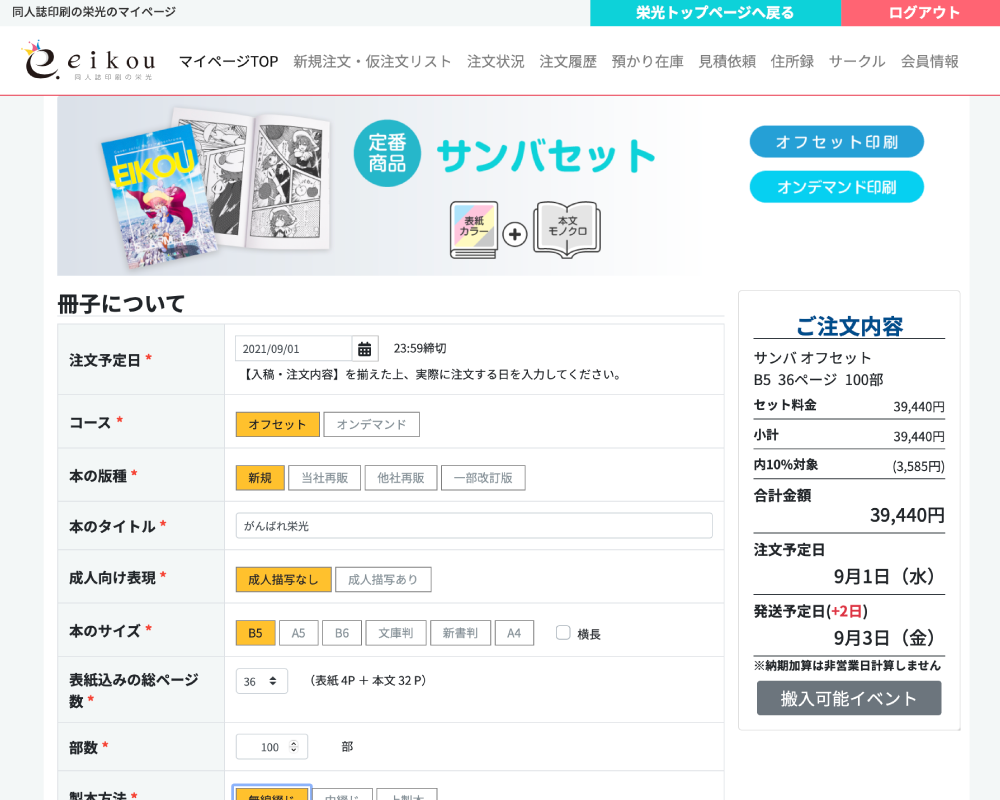
Task: Click the color cover book icon
Action: [x=474, y=231]
